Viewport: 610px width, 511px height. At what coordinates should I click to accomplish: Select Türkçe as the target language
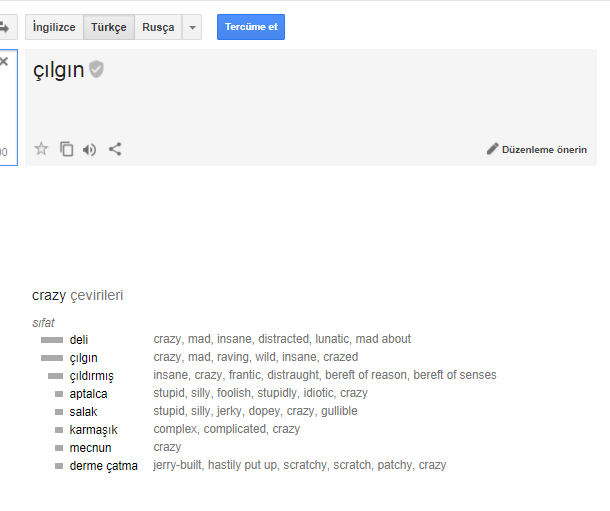pos(109,27)
